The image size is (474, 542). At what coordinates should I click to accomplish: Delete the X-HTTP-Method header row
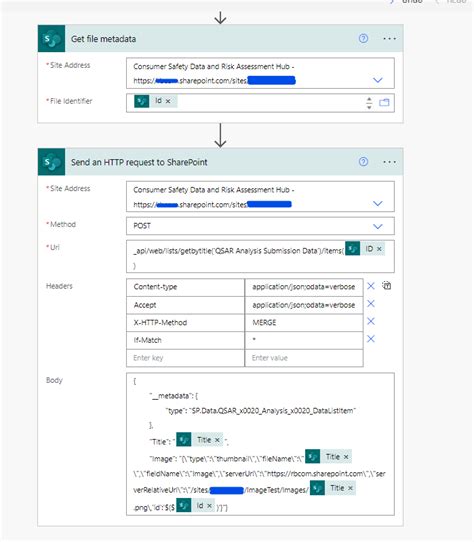point(371,321)
